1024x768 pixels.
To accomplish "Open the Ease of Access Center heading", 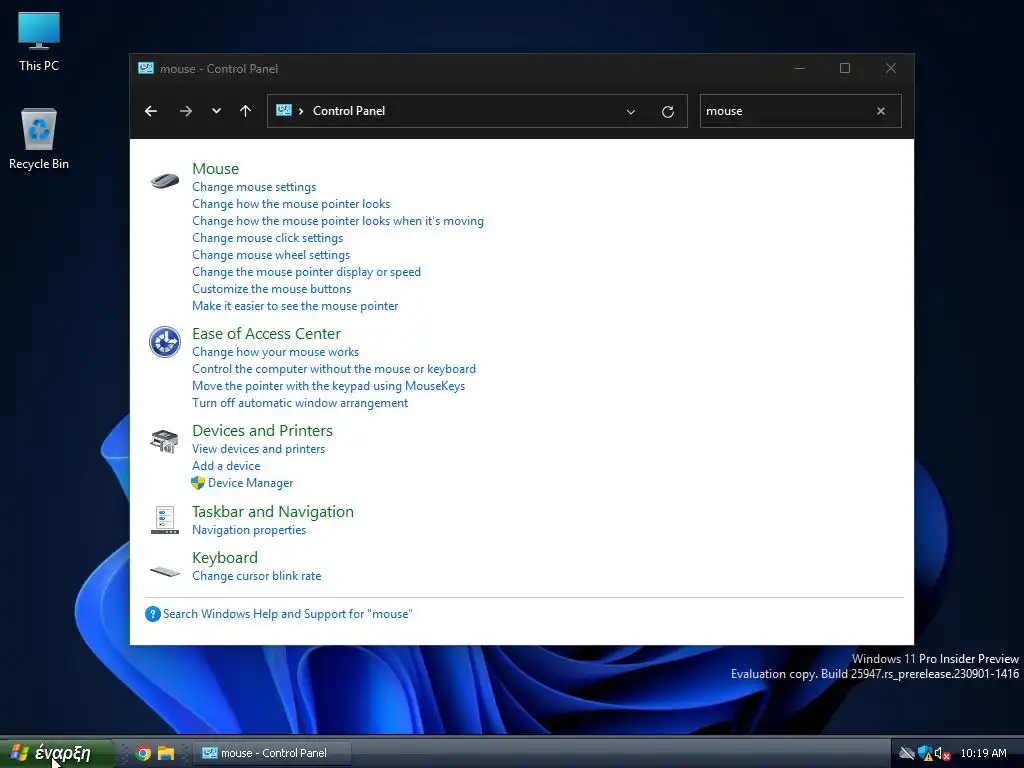I will click(x=266, y=334).
